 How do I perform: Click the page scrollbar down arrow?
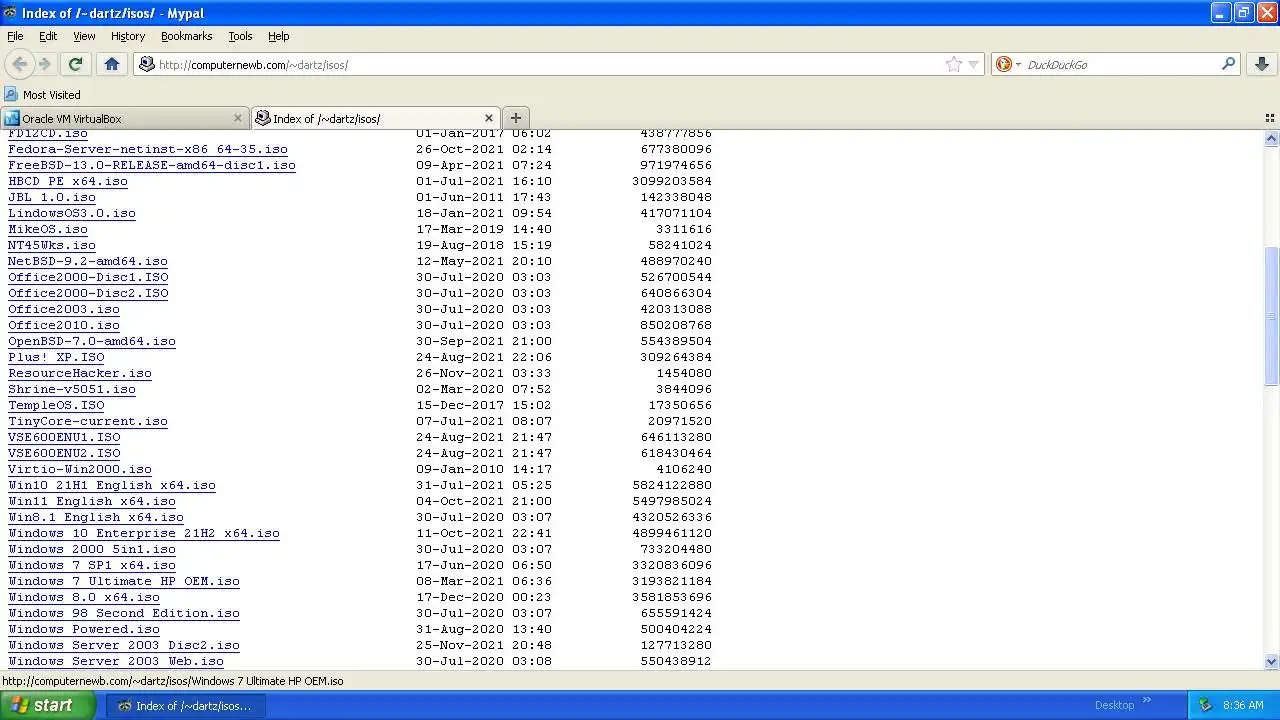[x=1272, y=661]
